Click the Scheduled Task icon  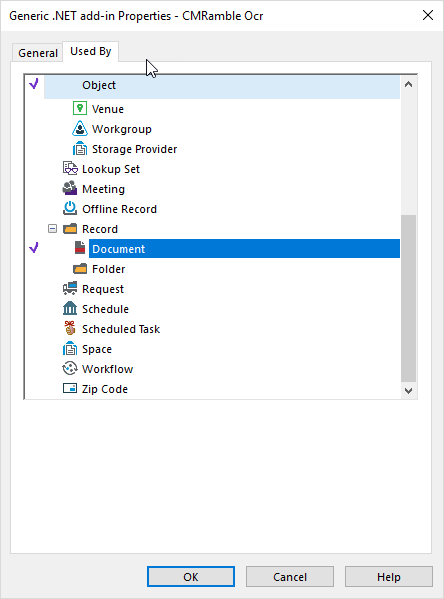[70, 328]
